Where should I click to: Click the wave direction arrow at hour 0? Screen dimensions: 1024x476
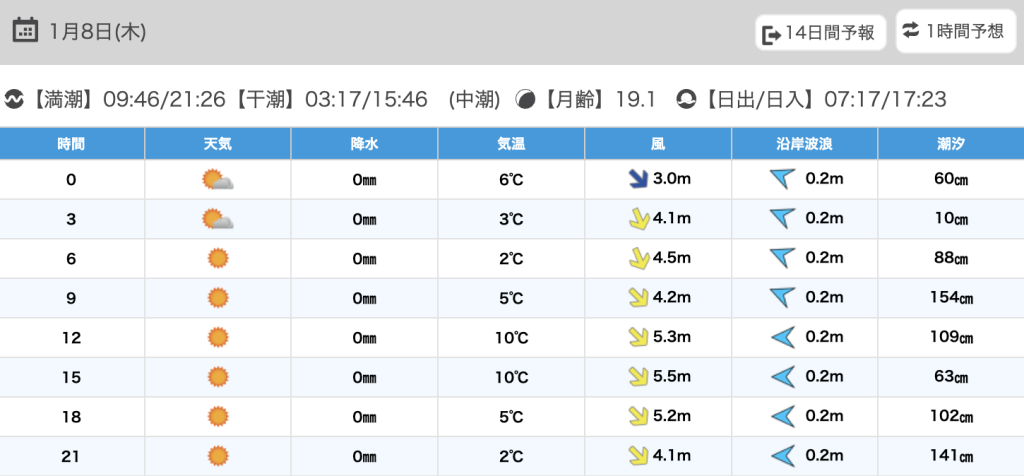781,180
